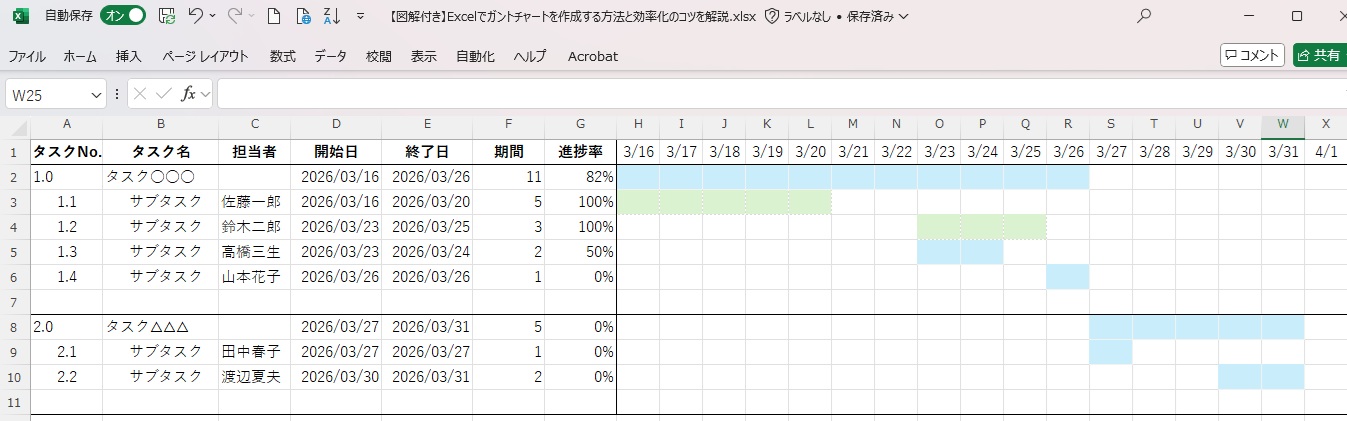The image size is (1347, 421).
Task: Open the 数式 ribbon tab
Action: (283, 56)
